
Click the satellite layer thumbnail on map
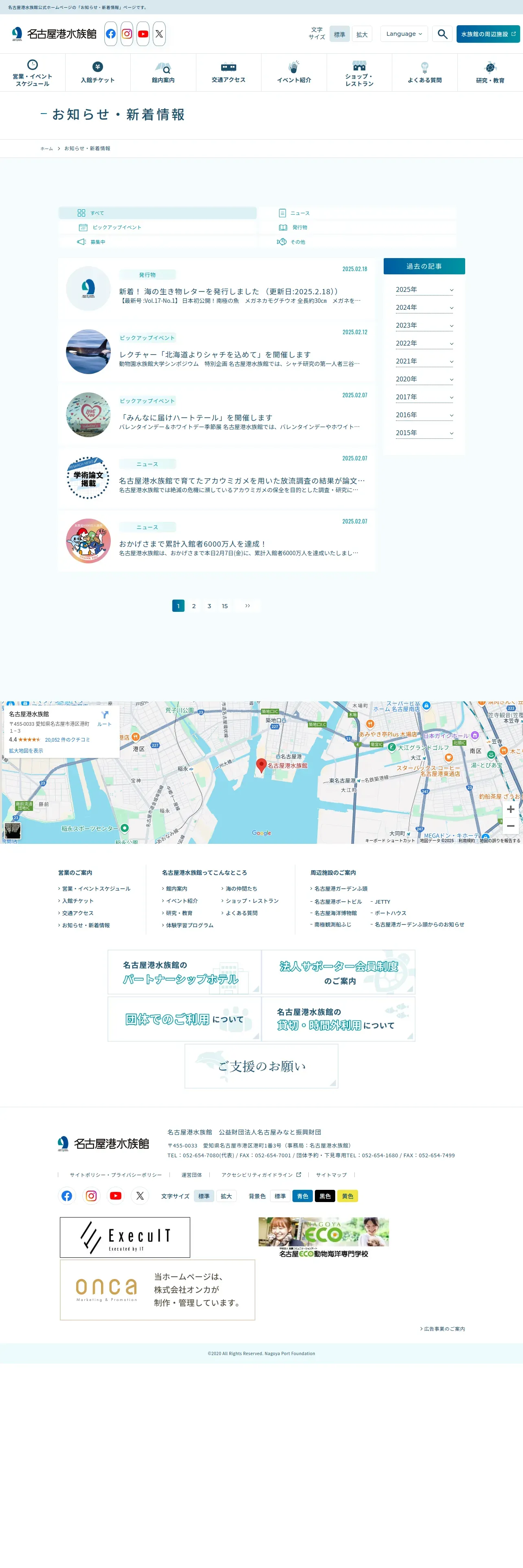pyautogui.click(x=13, y=831)
